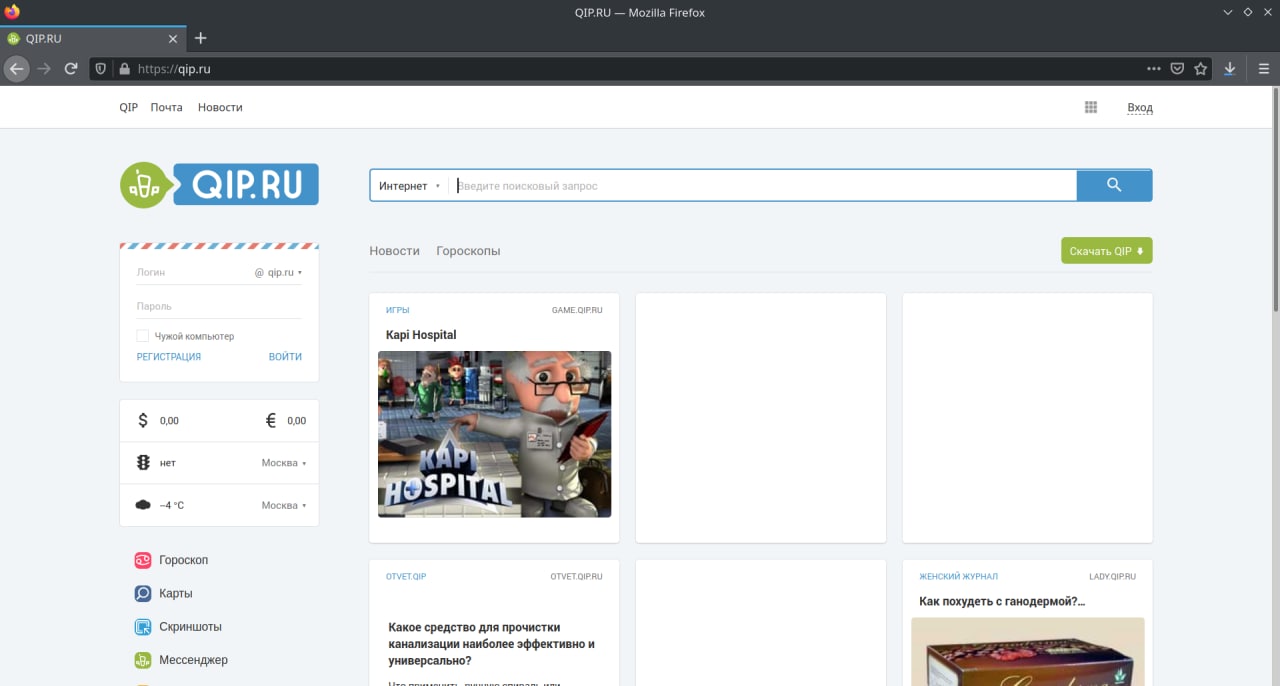The width and height of the screenshot is (1280, 686).
Task: Click the traffic light icon
Action: [x=143, y=463]
